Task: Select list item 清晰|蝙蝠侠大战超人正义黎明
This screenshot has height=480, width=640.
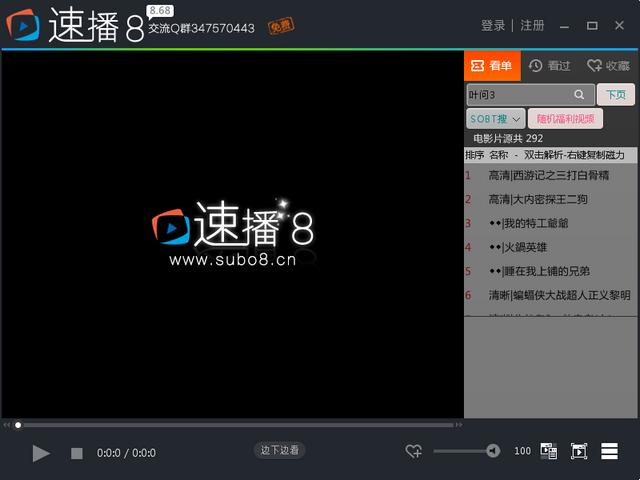Action: coord(550,295)
